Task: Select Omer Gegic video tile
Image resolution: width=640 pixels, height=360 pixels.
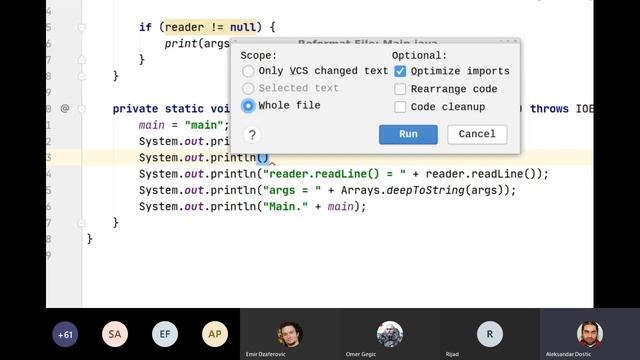Action: point(390,334)
